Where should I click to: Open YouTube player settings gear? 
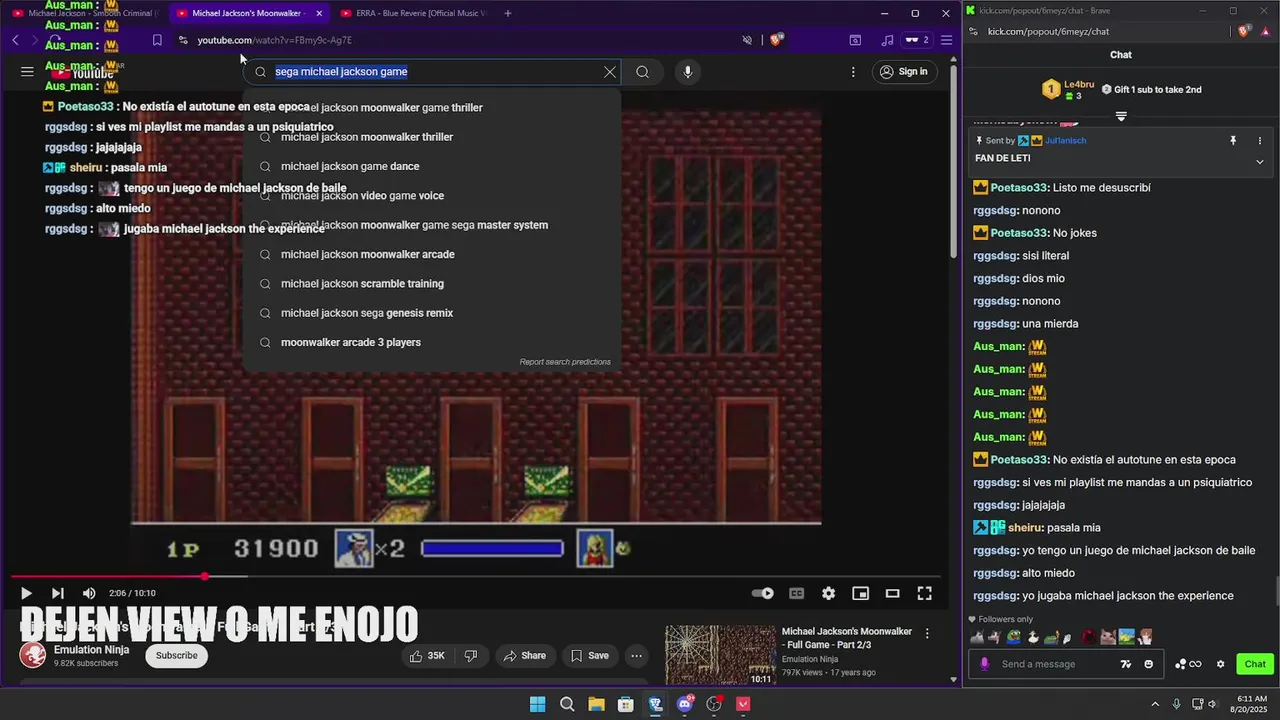point(828,593)
